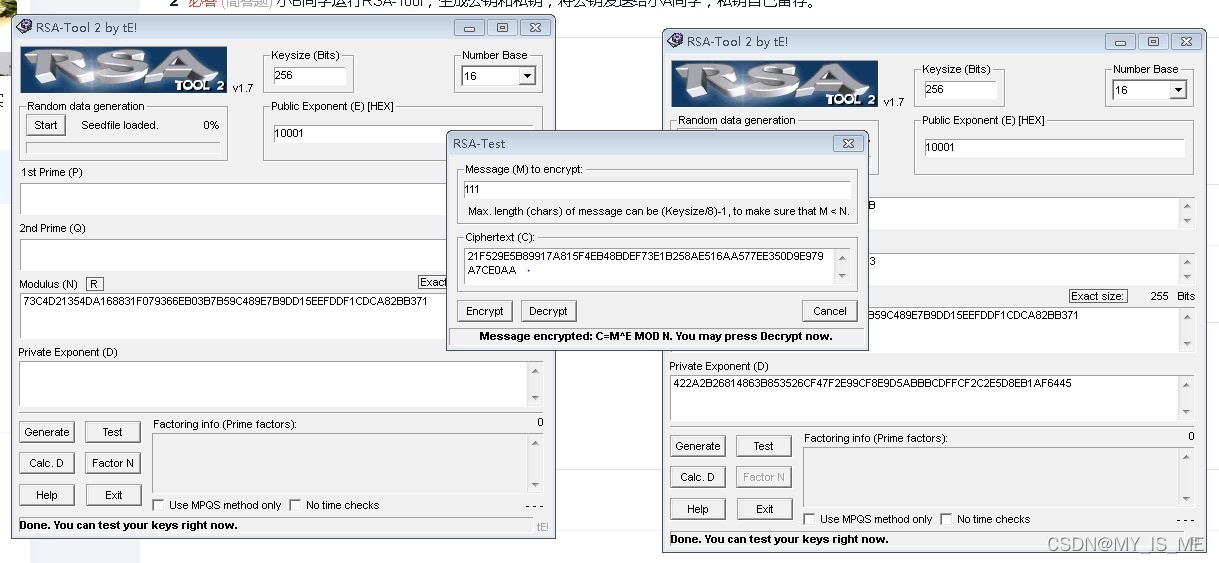Image resolution: width=1219 pixels, height=563 pixels.
Task: Click the left RSA-Tool window title icon
Action: click(25, 28)
